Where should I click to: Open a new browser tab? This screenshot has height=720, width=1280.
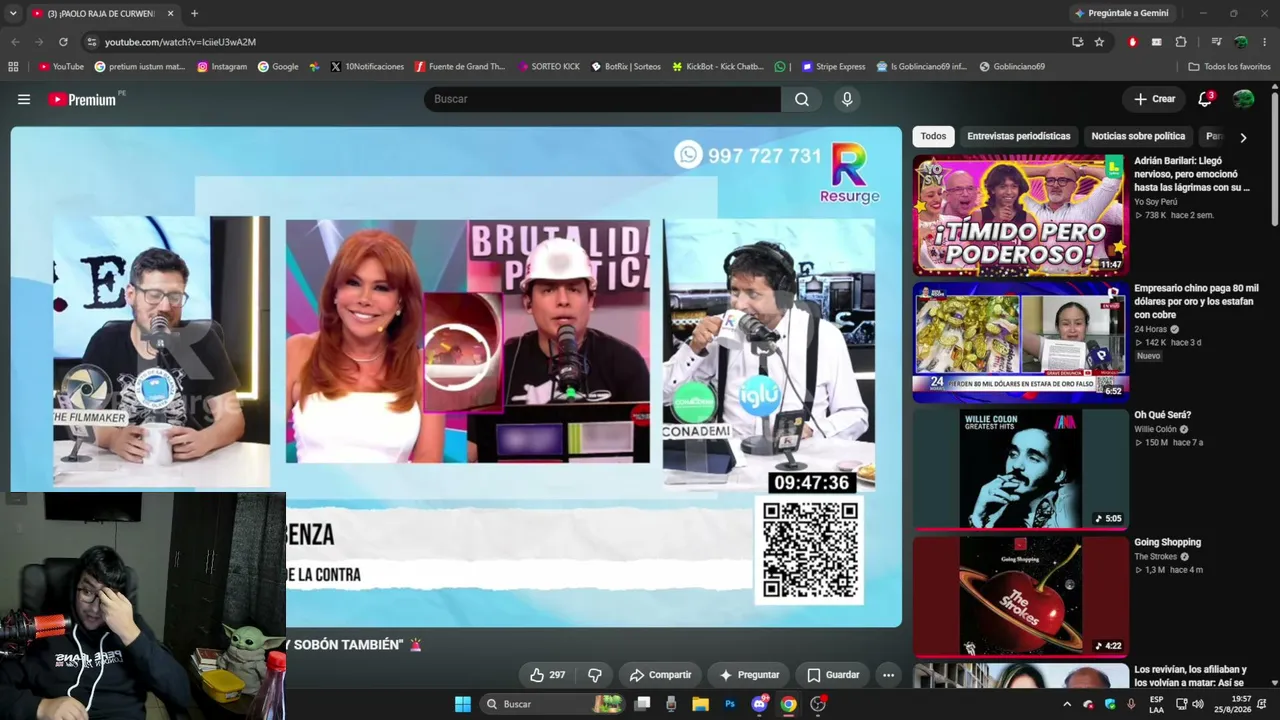(194, 14)
